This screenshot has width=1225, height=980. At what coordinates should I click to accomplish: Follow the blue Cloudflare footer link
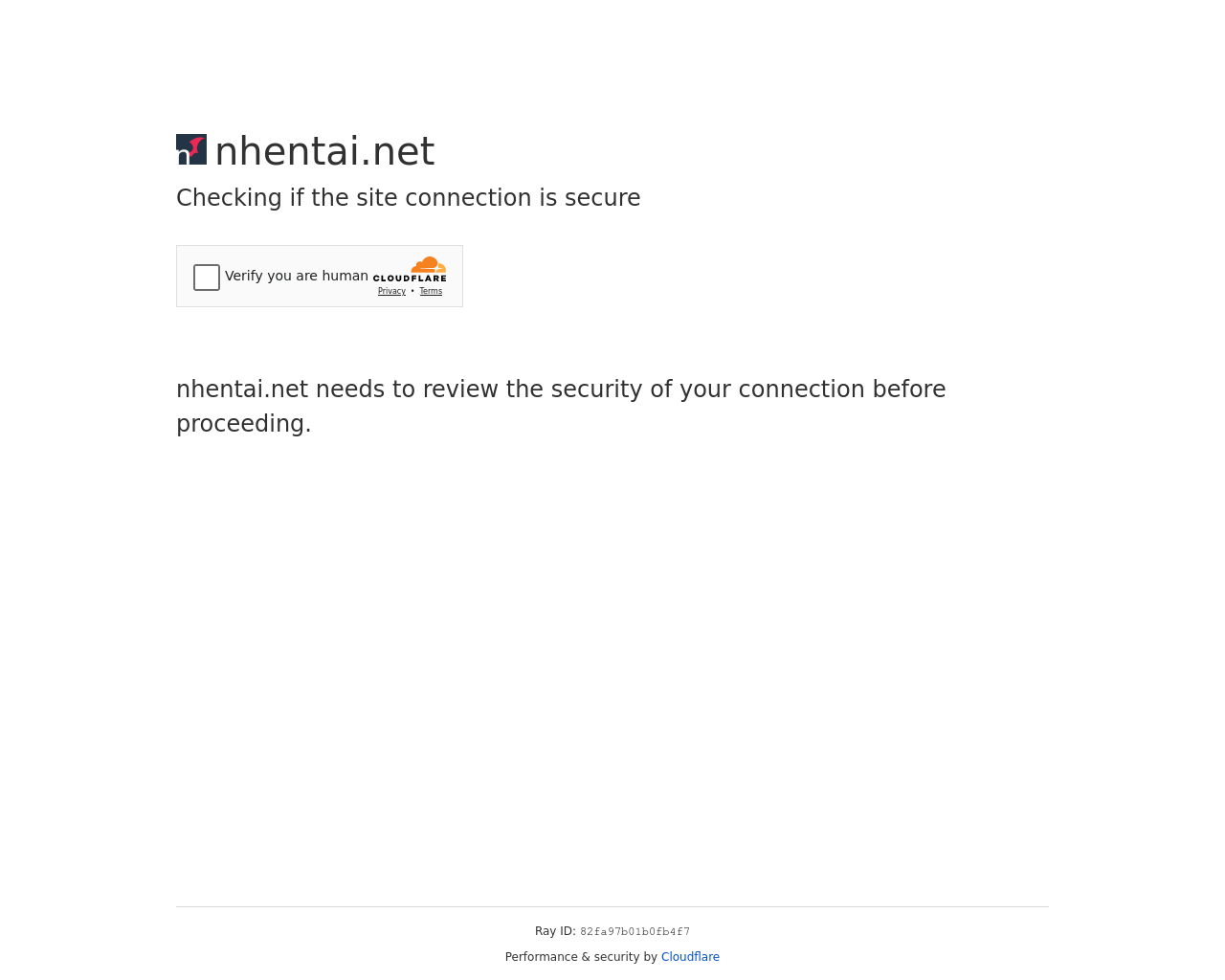pyautogui.click(x=690, y=957)
